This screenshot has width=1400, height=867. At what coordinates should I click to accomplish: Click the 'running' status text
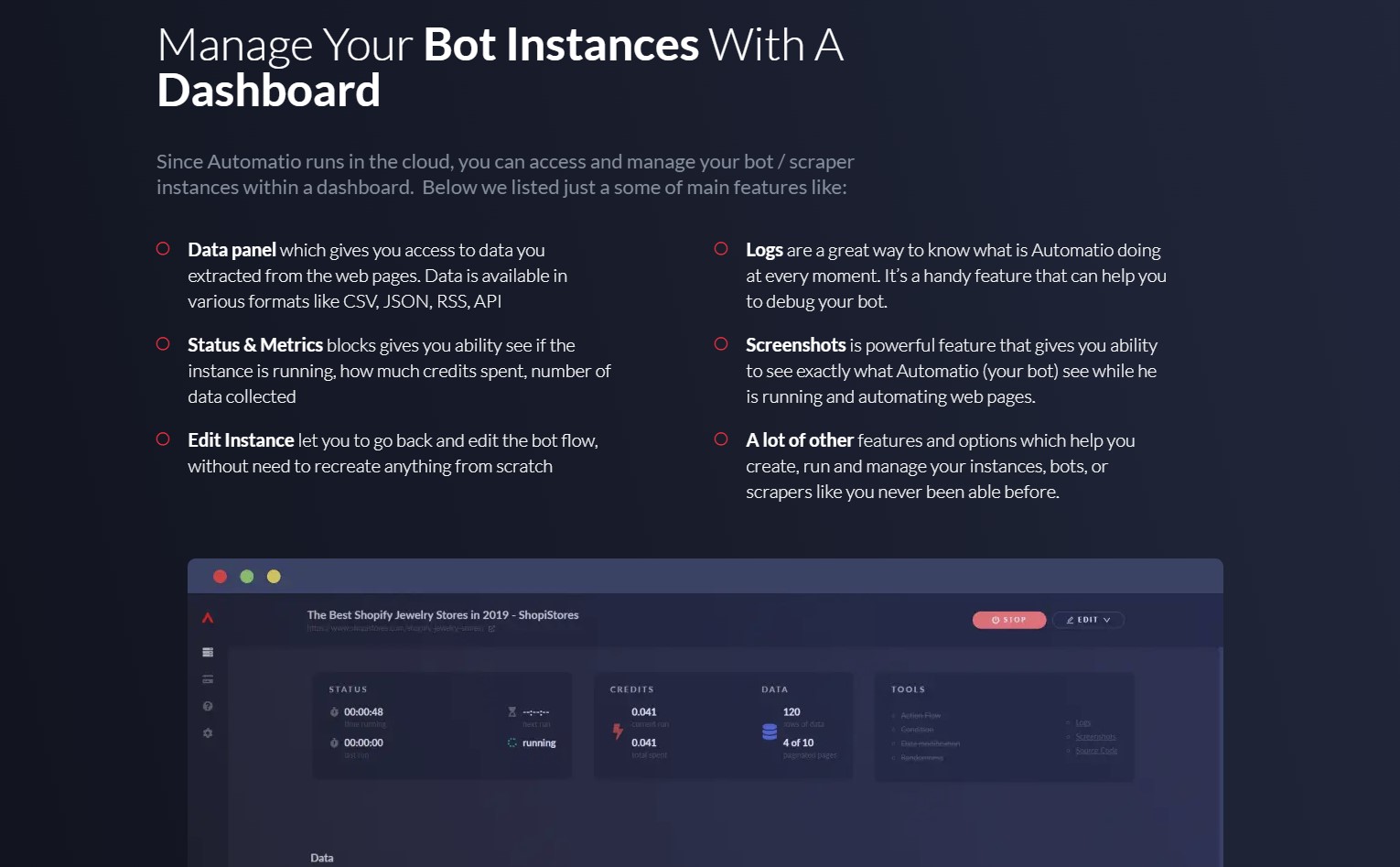(x=539, y=742)
